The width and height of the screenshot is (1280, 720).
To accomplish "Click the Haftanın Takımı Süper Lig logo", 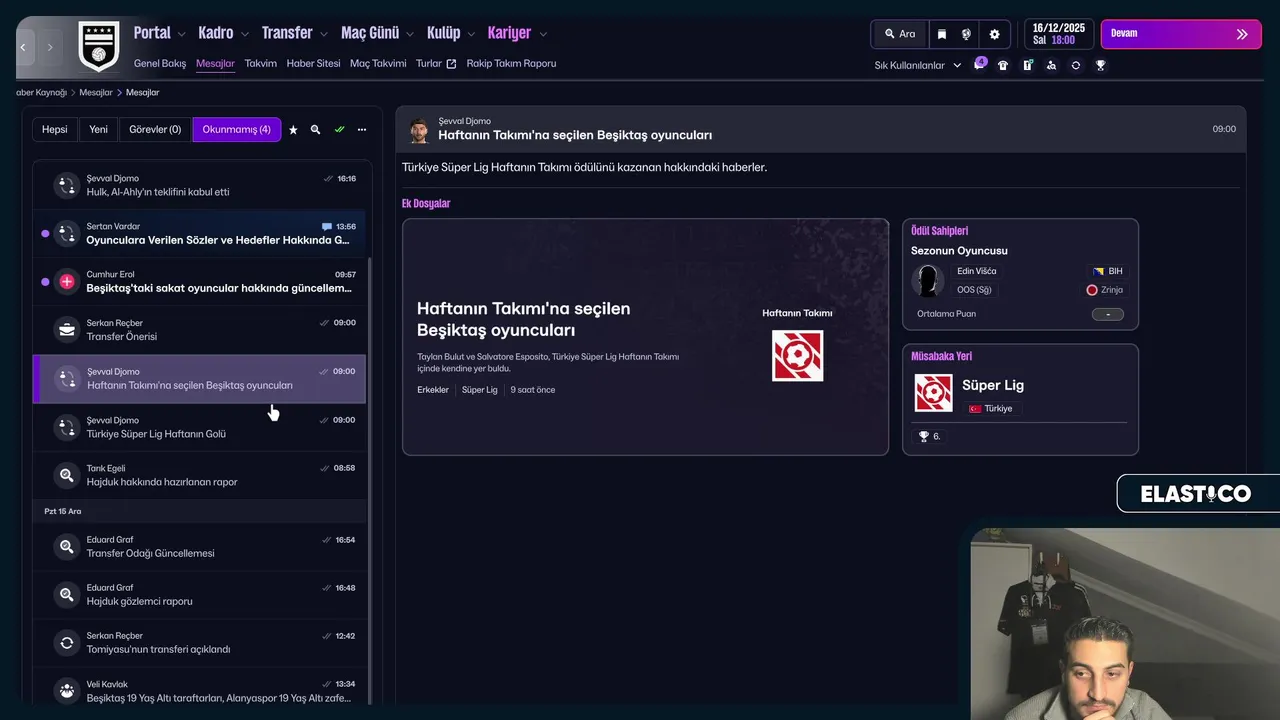I will 797,356.
